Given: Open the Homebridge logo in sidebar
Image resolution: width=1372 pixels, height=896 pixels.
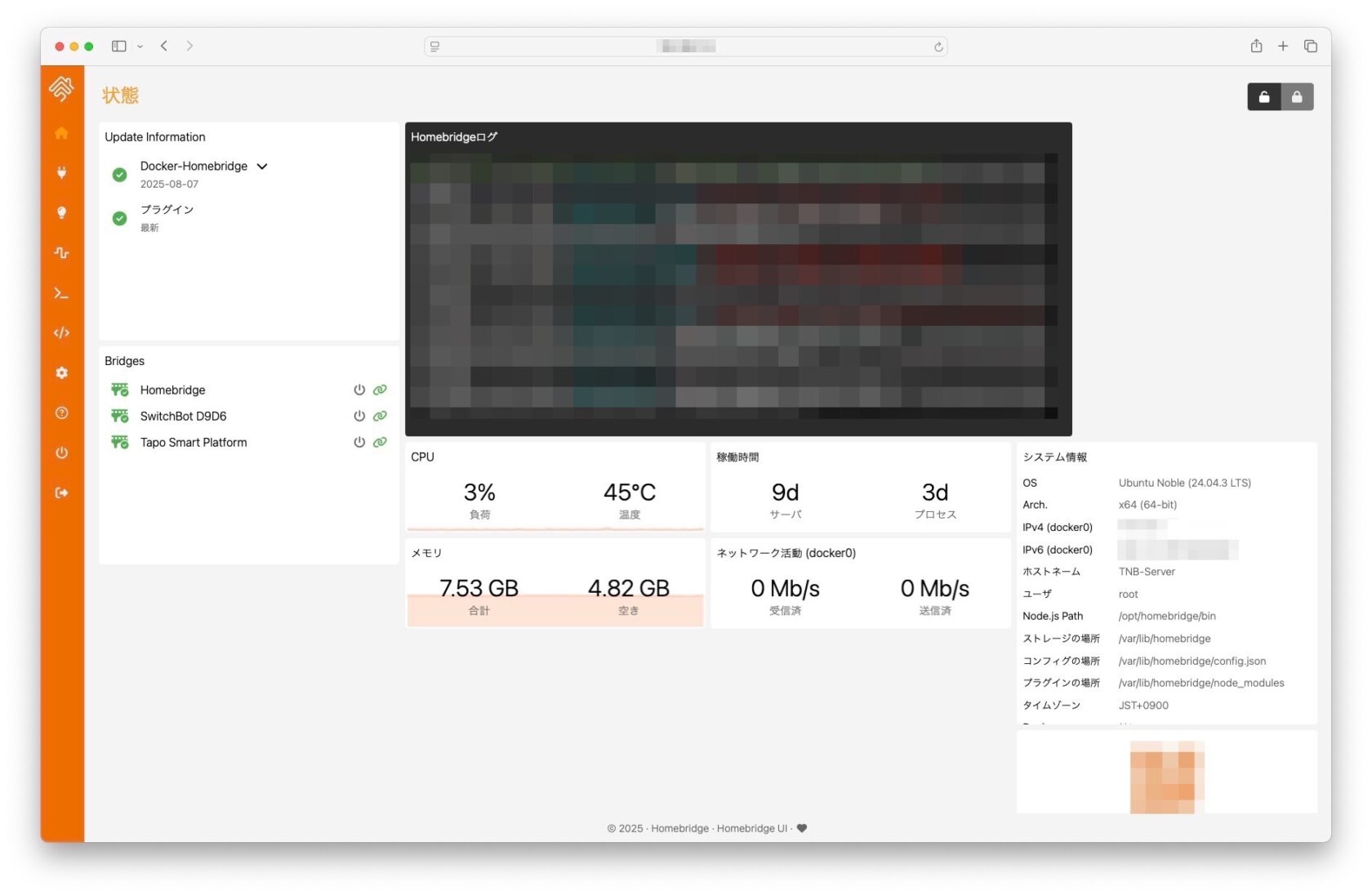Looking at the screenshot, I should [x=61, y=88].
